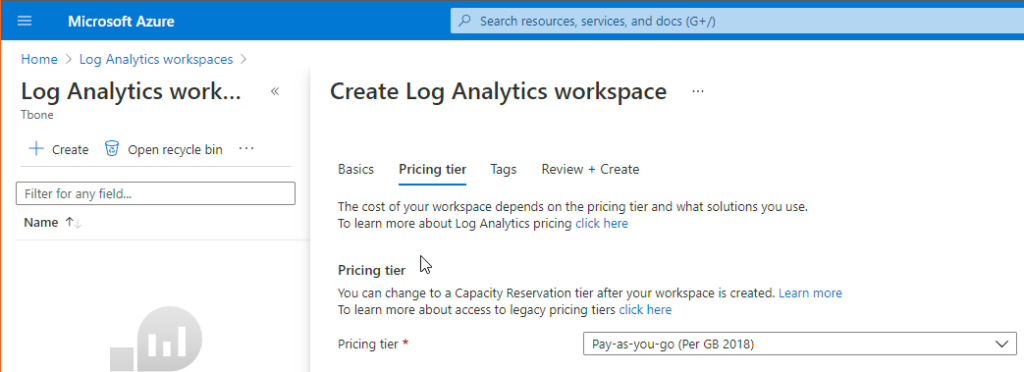Screen dimensions: 1024x372
Task: Click the Log Analytics work... pane title
Action: pos(131,92)
